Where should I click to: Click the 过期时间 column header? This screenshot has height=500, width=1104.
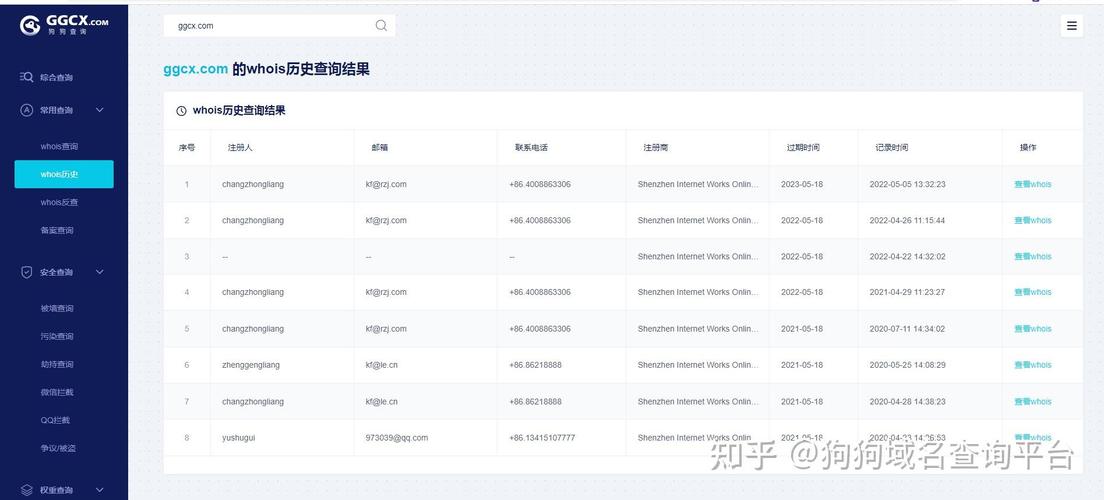point(803,148)
